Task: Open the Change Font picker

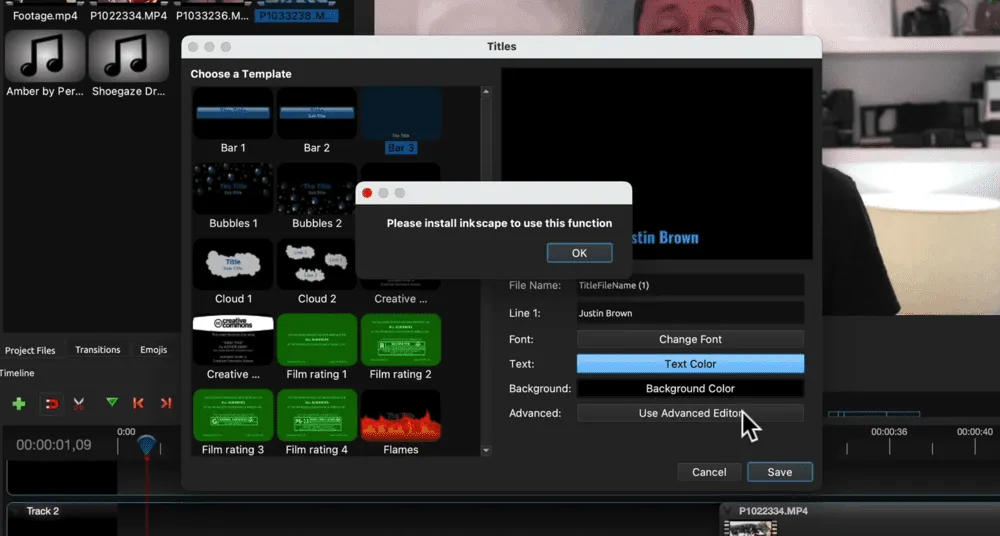Action: click(690, 339)
